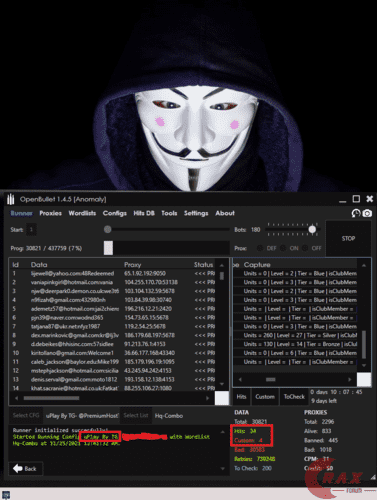Click proxy 65.1.92.192:9050

point(145,274)
